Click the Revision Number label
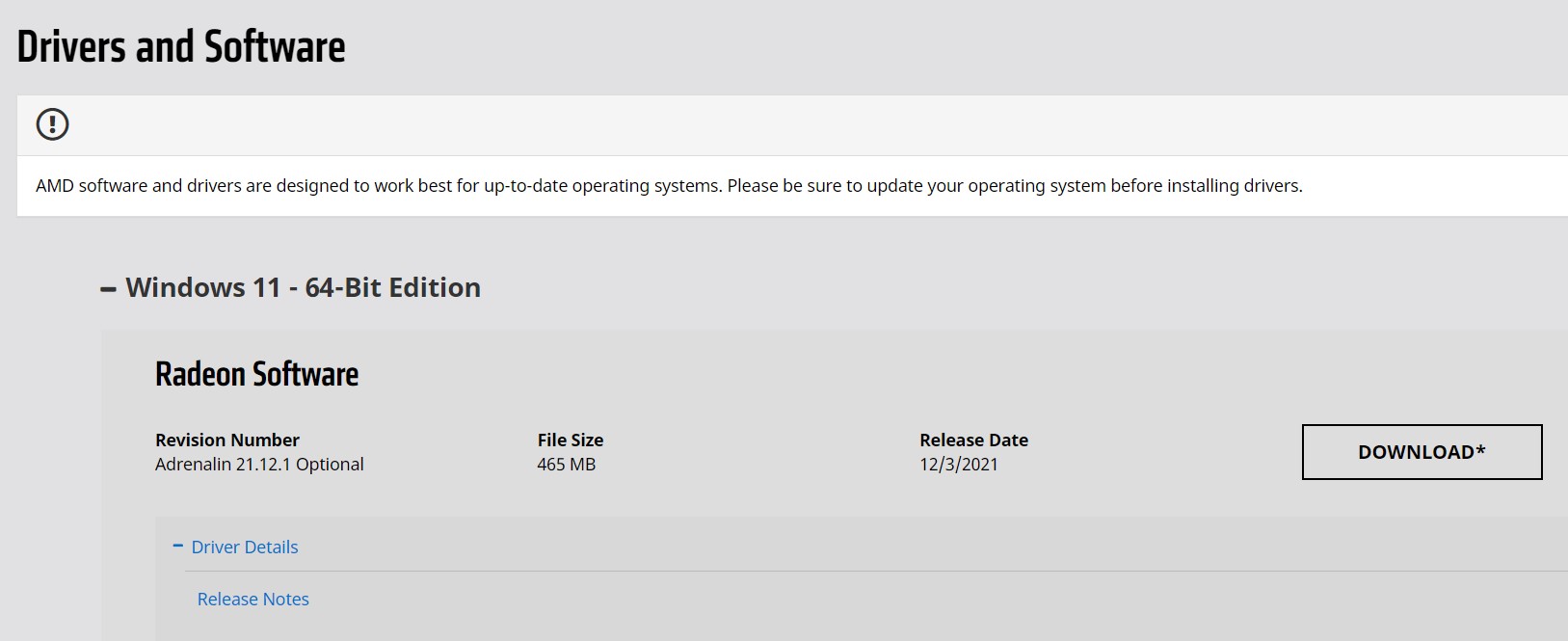The width and height of the screenshot is (1568, 641). tap(227, 440)
